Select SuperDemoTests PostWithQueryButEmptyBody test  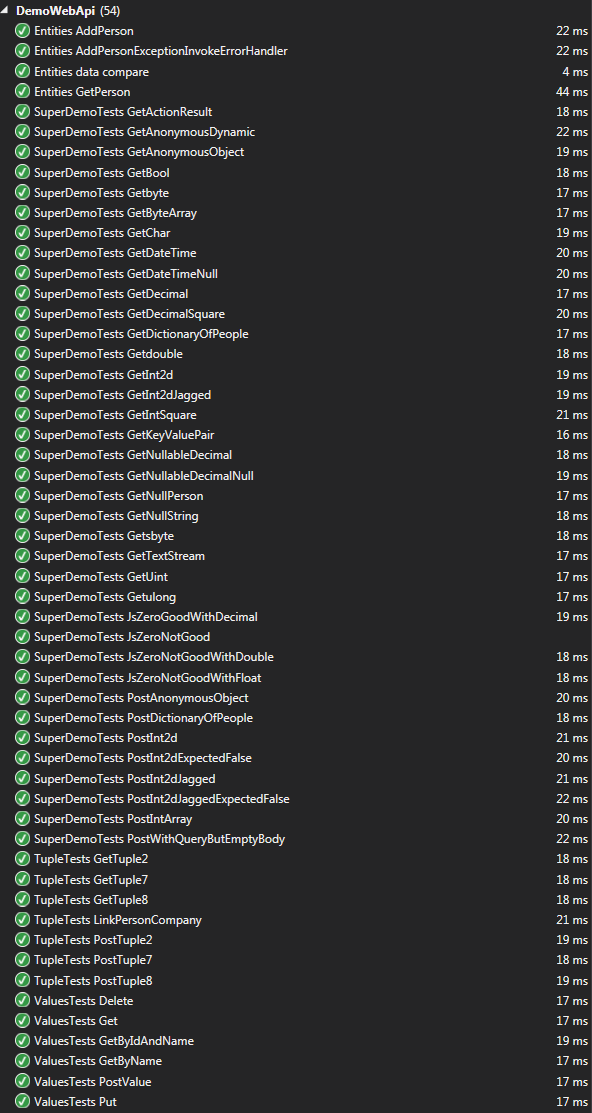(x=296, y=839)
